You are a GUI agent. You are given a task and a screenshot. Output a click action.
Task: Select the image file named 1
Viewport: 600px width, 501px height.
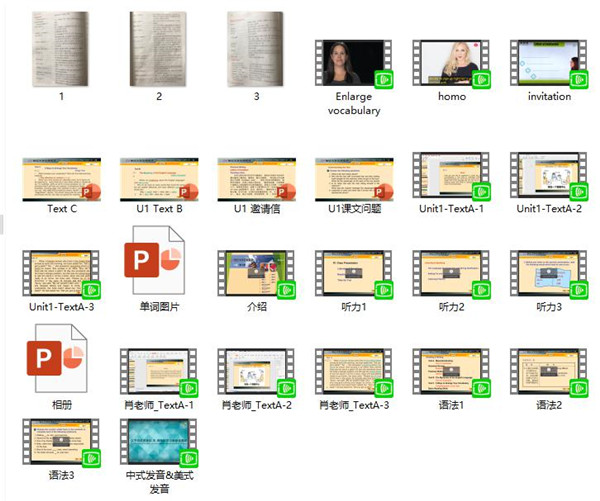(x=60, y=49)
